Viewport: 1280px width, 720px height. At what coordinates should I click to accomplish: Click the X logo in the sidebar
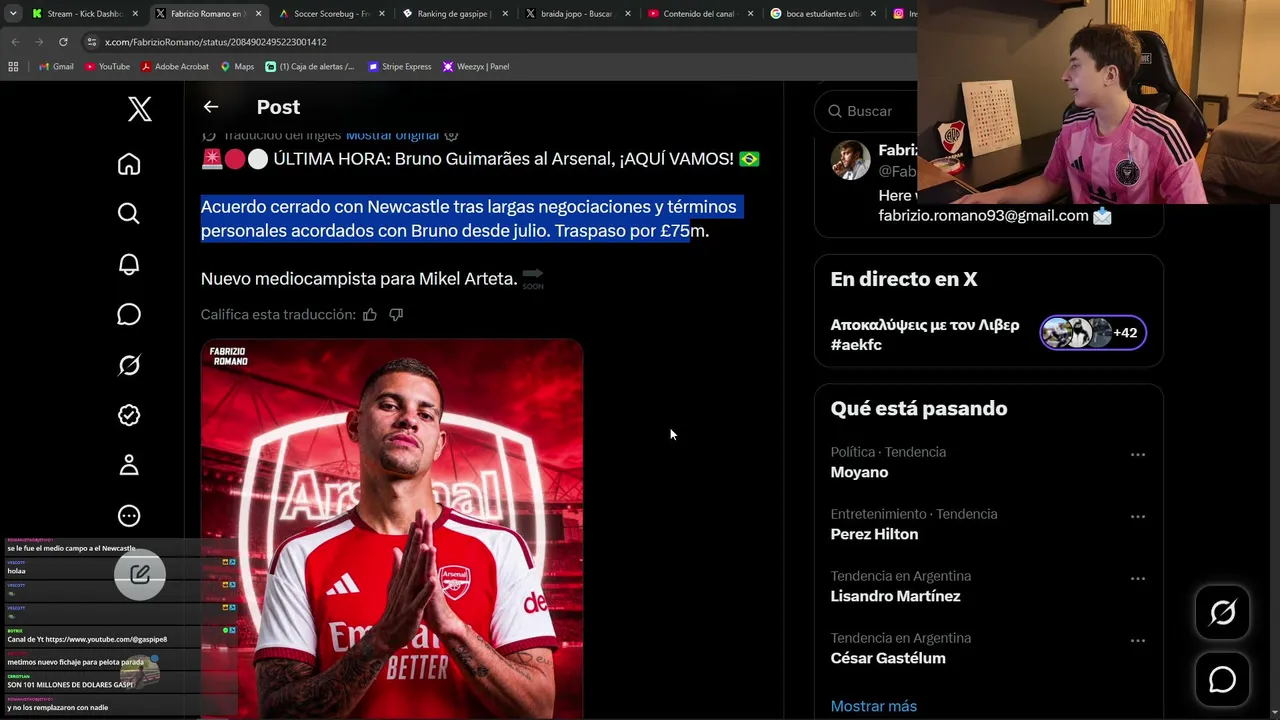click(140, 109)
